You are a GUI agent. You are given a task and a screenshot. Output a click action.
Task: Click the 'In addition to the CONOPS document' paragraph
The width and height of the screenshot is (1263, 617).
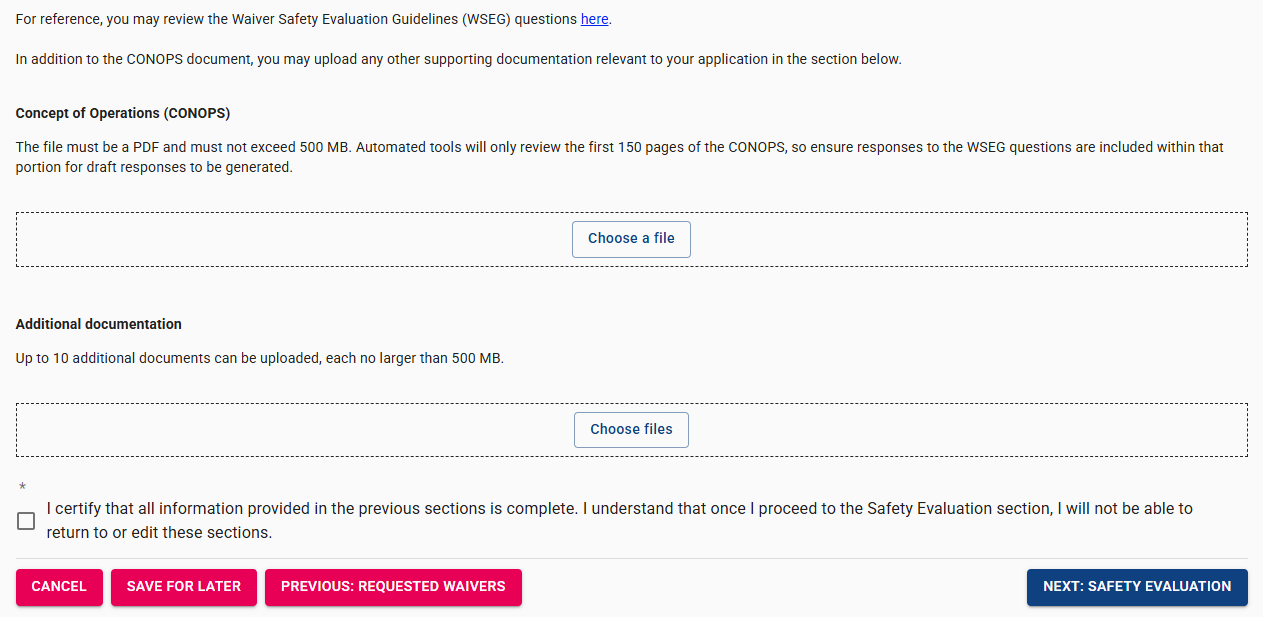pyautogui.click(x=458, y=59)
